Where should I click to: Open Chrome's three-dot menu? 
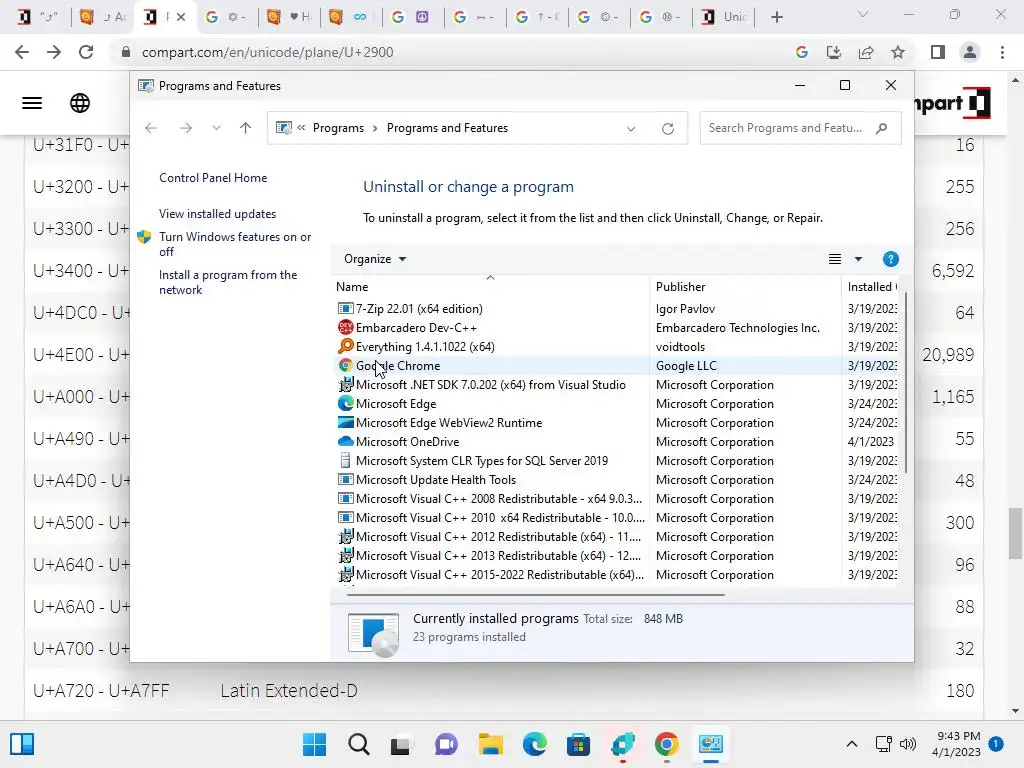click(1002, 52)
